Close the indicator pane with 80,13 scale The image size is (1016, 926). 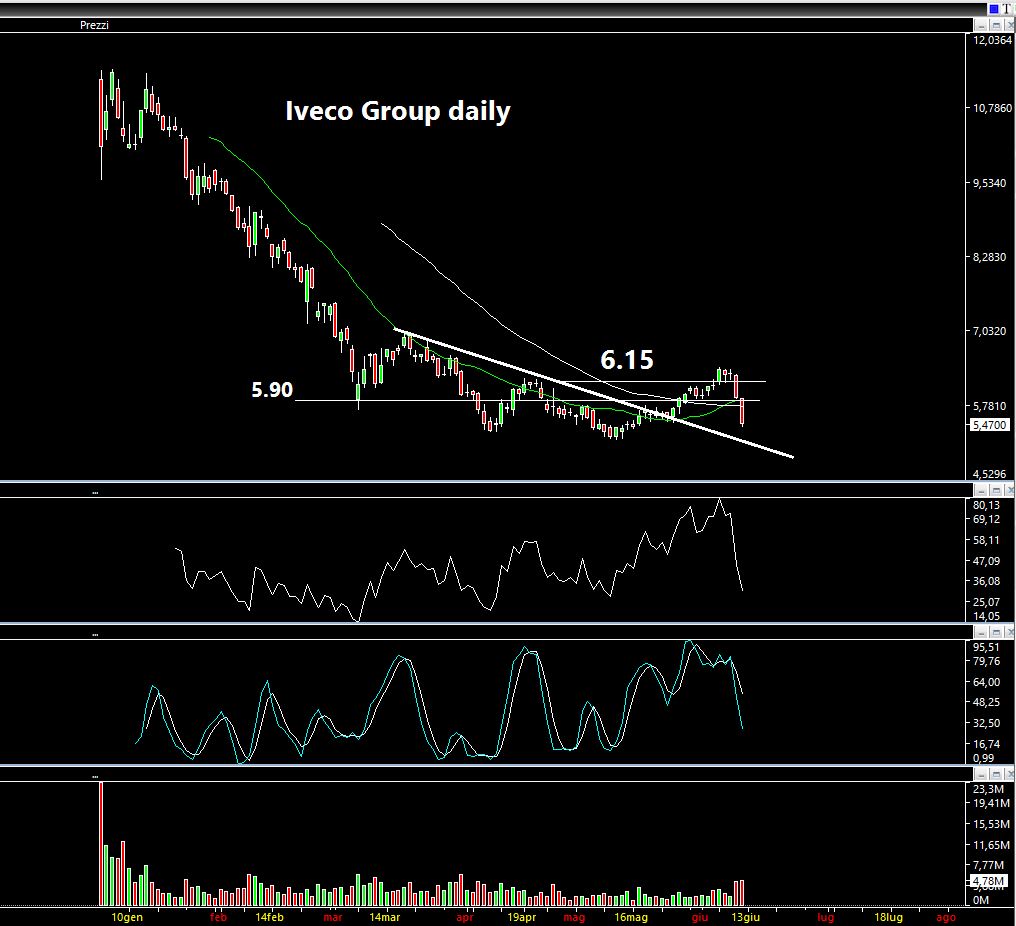click(1010, 491)
